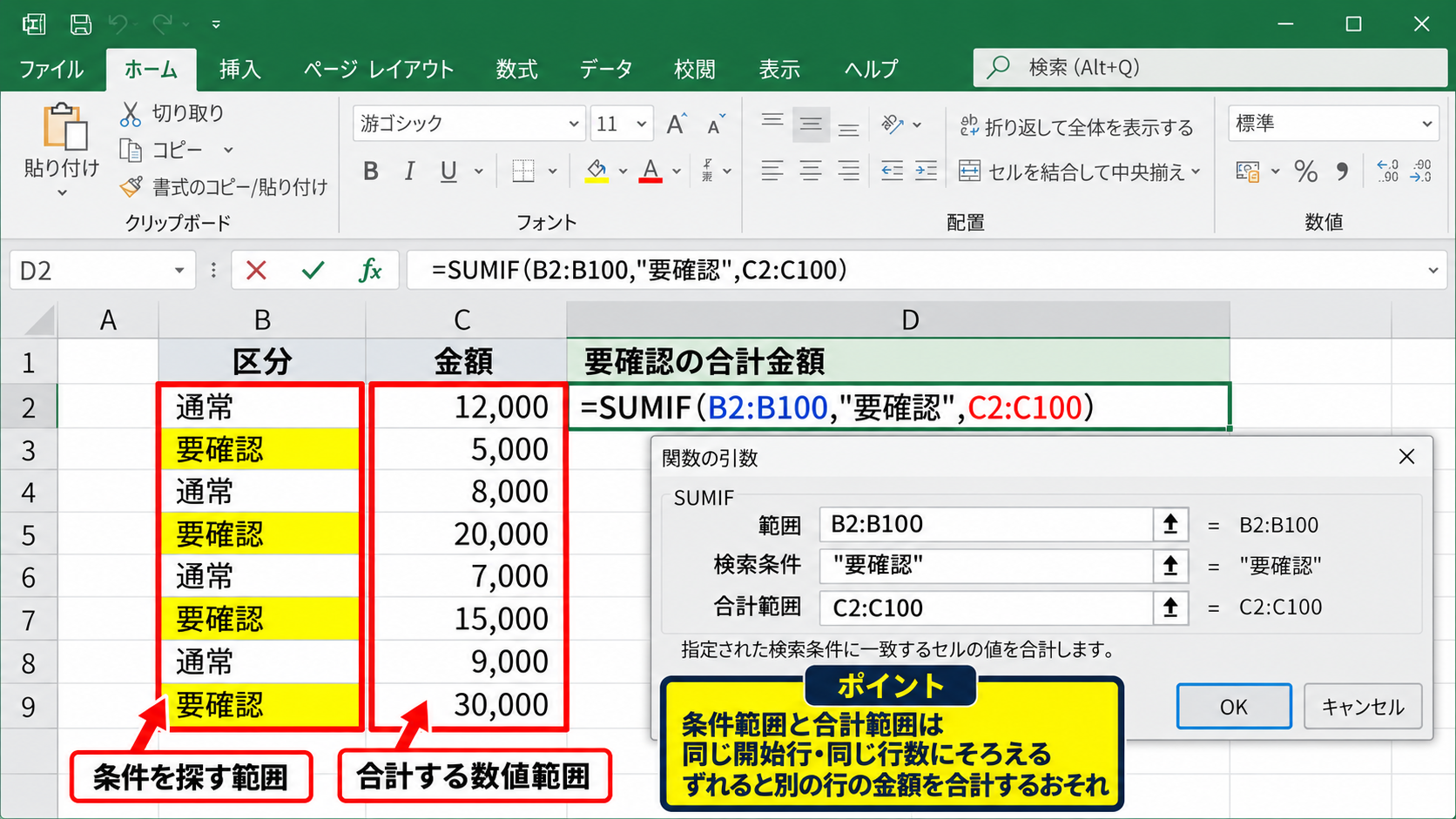Toggle Bold formatting

click(x=371, y=171)
